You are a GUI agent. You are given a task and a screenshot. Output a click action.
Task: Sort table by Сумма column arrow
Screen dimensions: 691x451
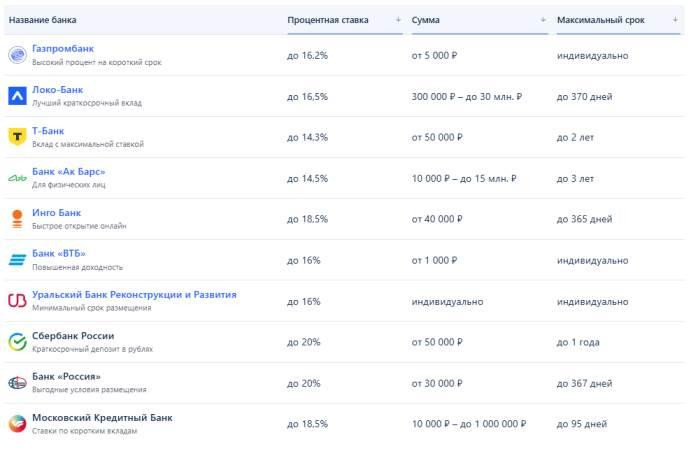[x=543, y=20]
